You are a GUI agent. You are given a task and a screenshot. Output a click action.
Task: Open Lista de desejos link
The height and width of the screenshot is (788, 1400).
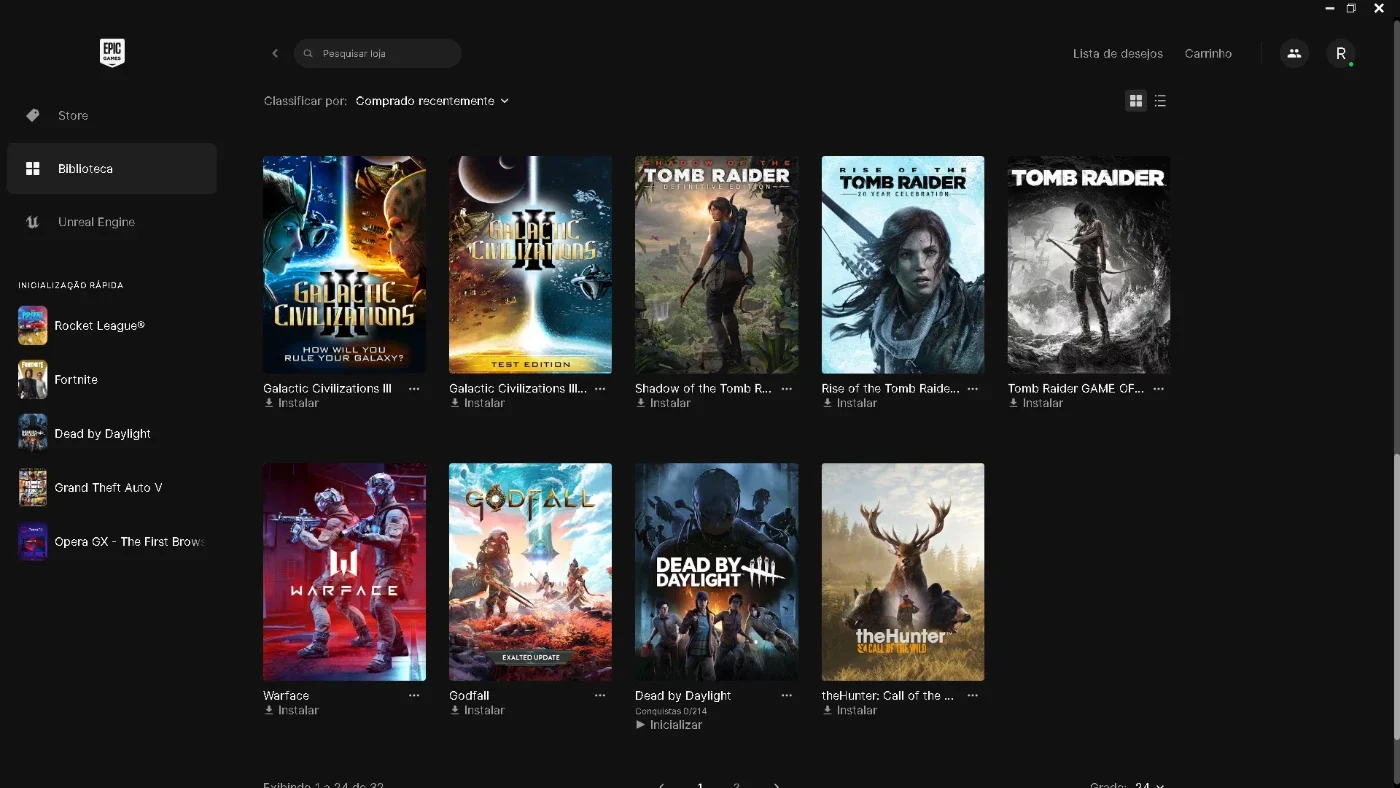coord(1117,54)
